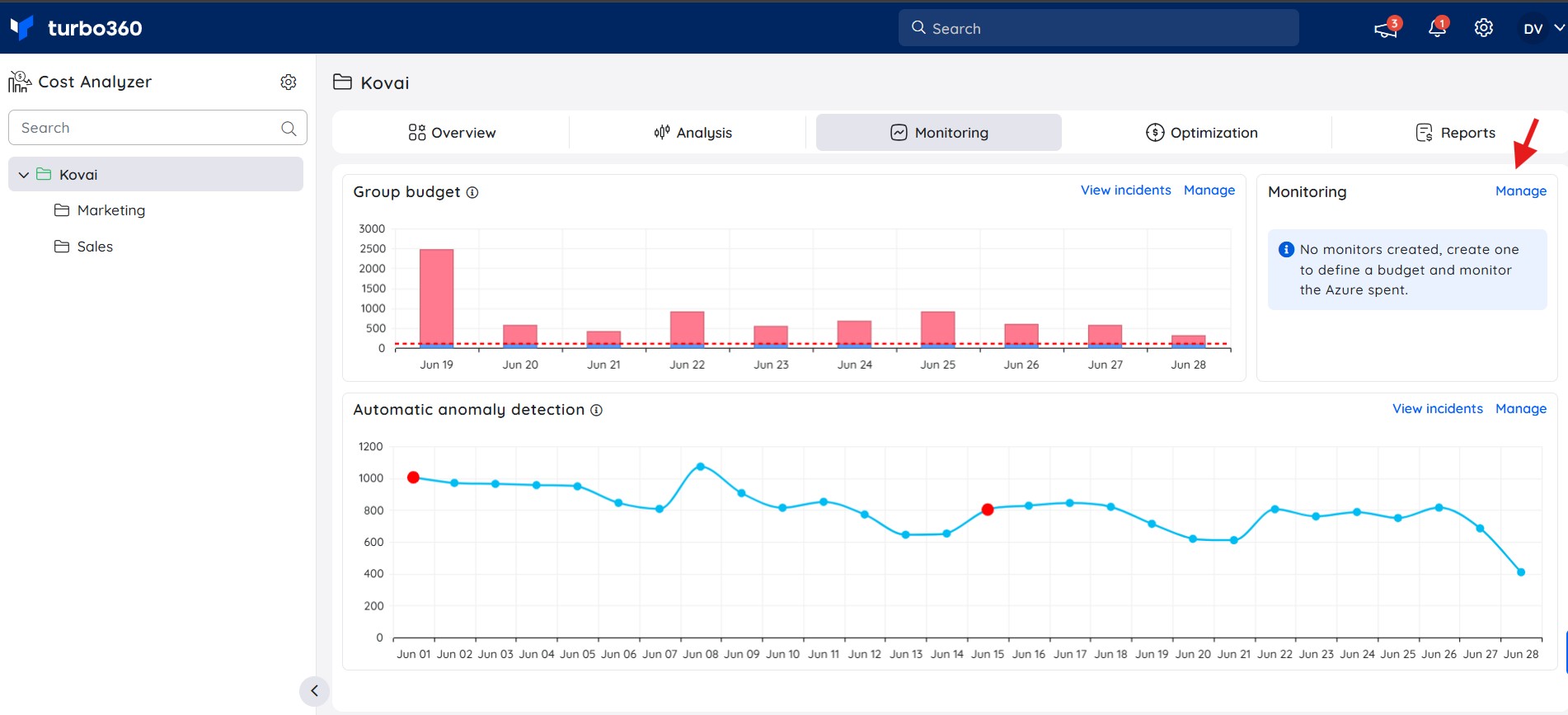Click Manage in Group budget panel
1568x715 pixels.
(1209, 191)
